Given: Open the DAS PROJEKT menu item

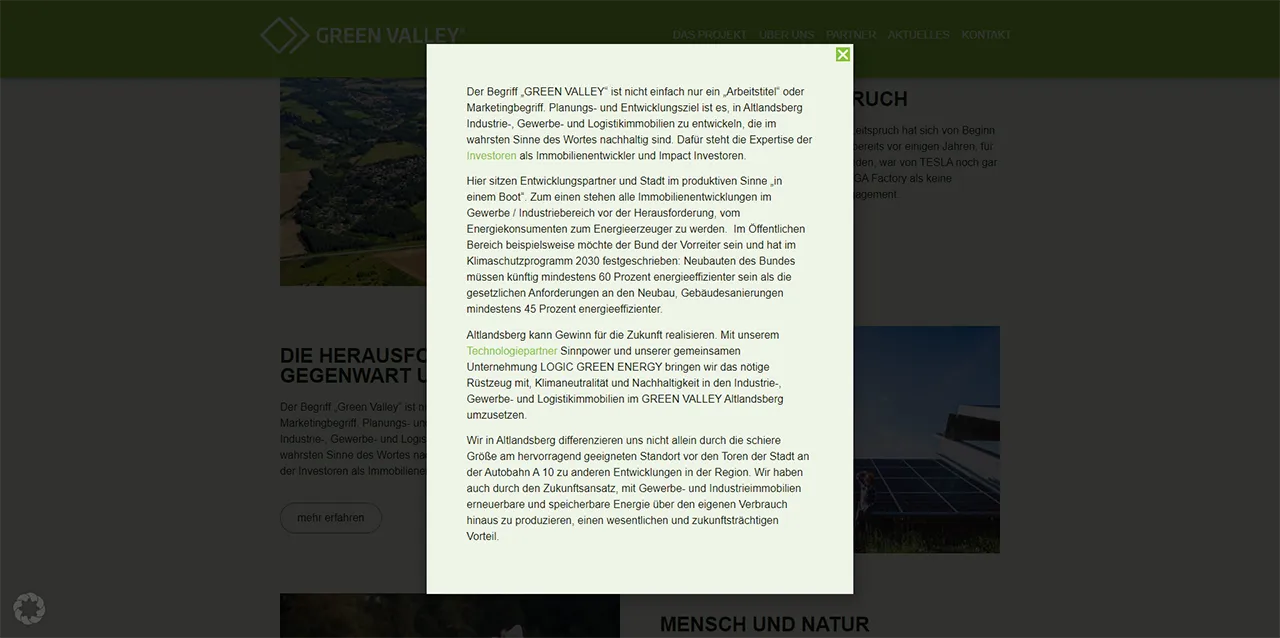Looking at the screenshot, I should 709,35.
